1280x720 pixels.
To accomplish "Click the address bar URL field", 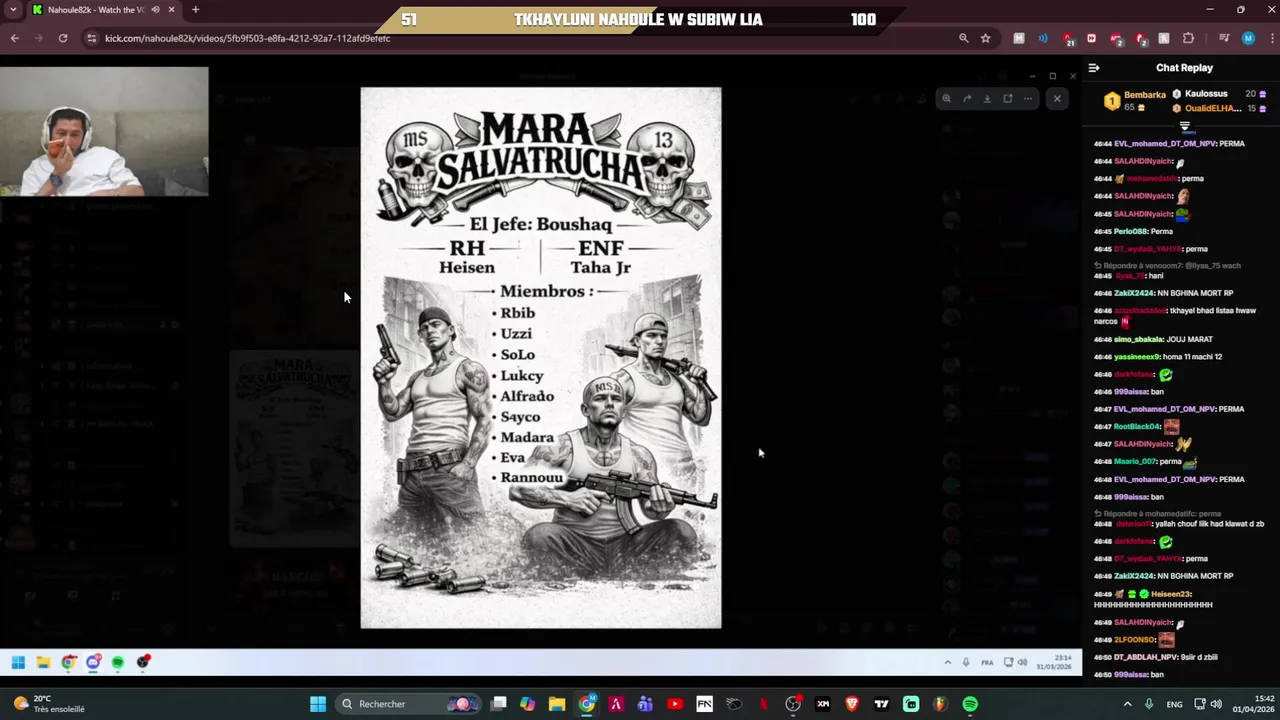I will pos(520,38).
